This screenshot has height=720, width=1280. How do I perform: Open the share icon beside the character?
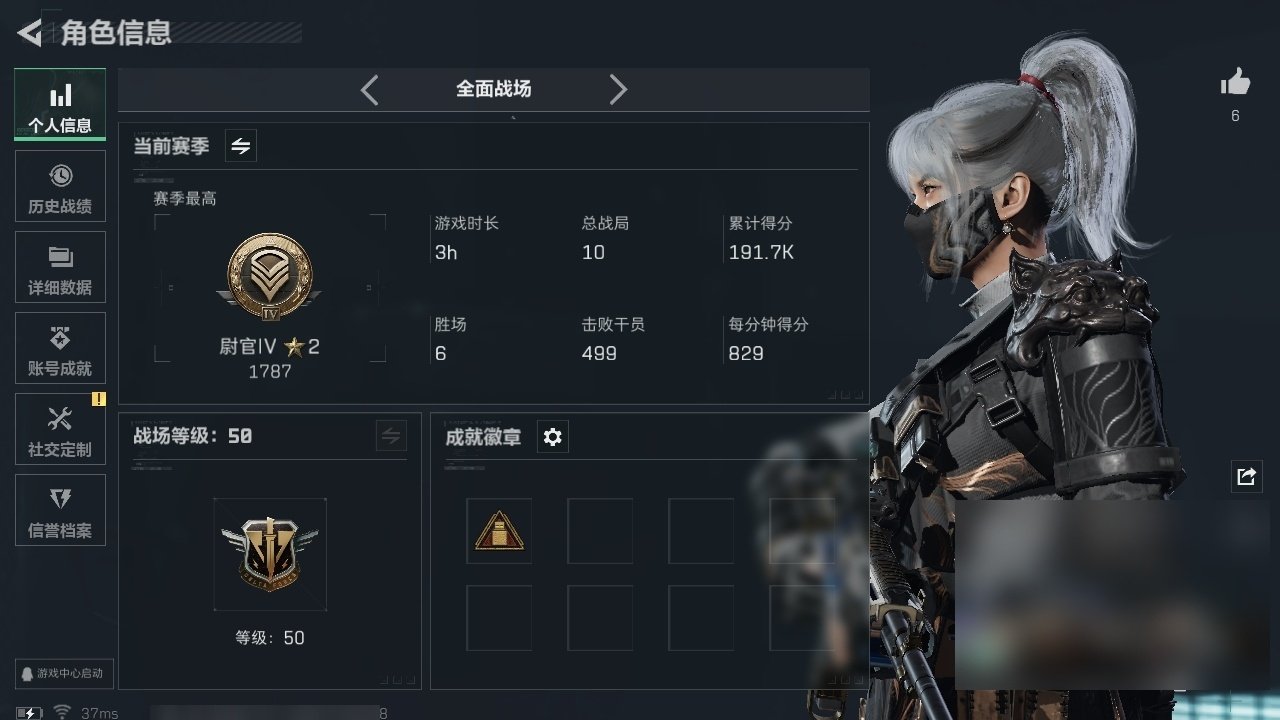click(1246, 477)
